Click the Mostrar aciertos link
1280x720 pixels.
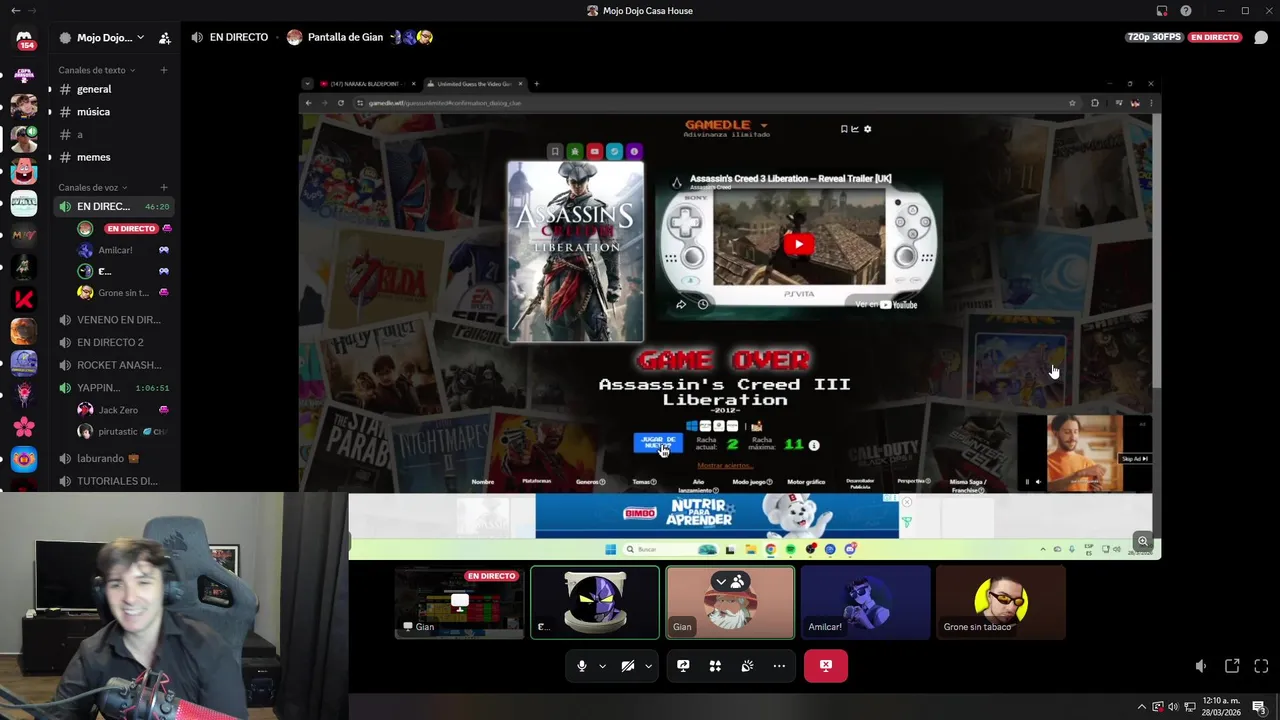(725, 465)
